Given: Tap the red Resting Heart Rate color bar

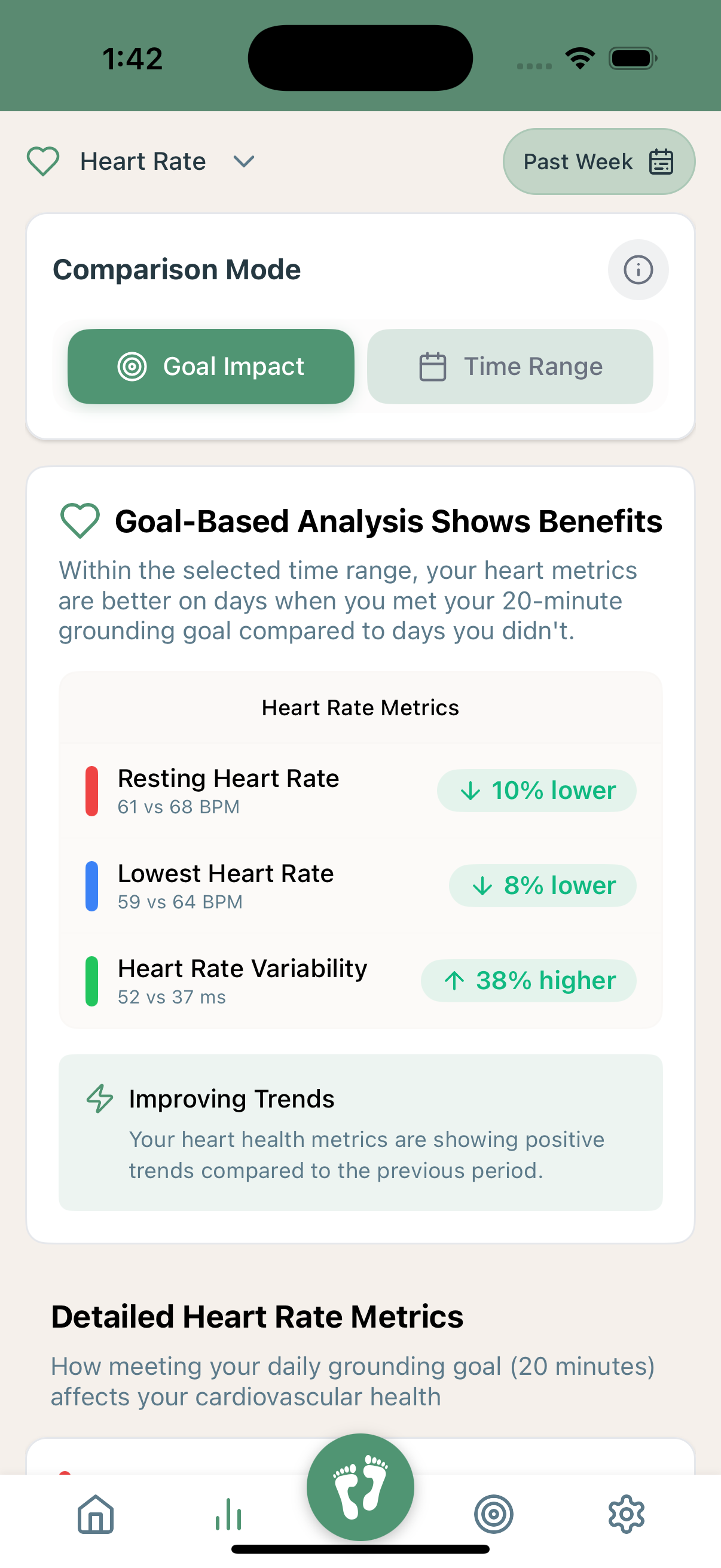Looking at the screenshot, I should click(92, 791).
